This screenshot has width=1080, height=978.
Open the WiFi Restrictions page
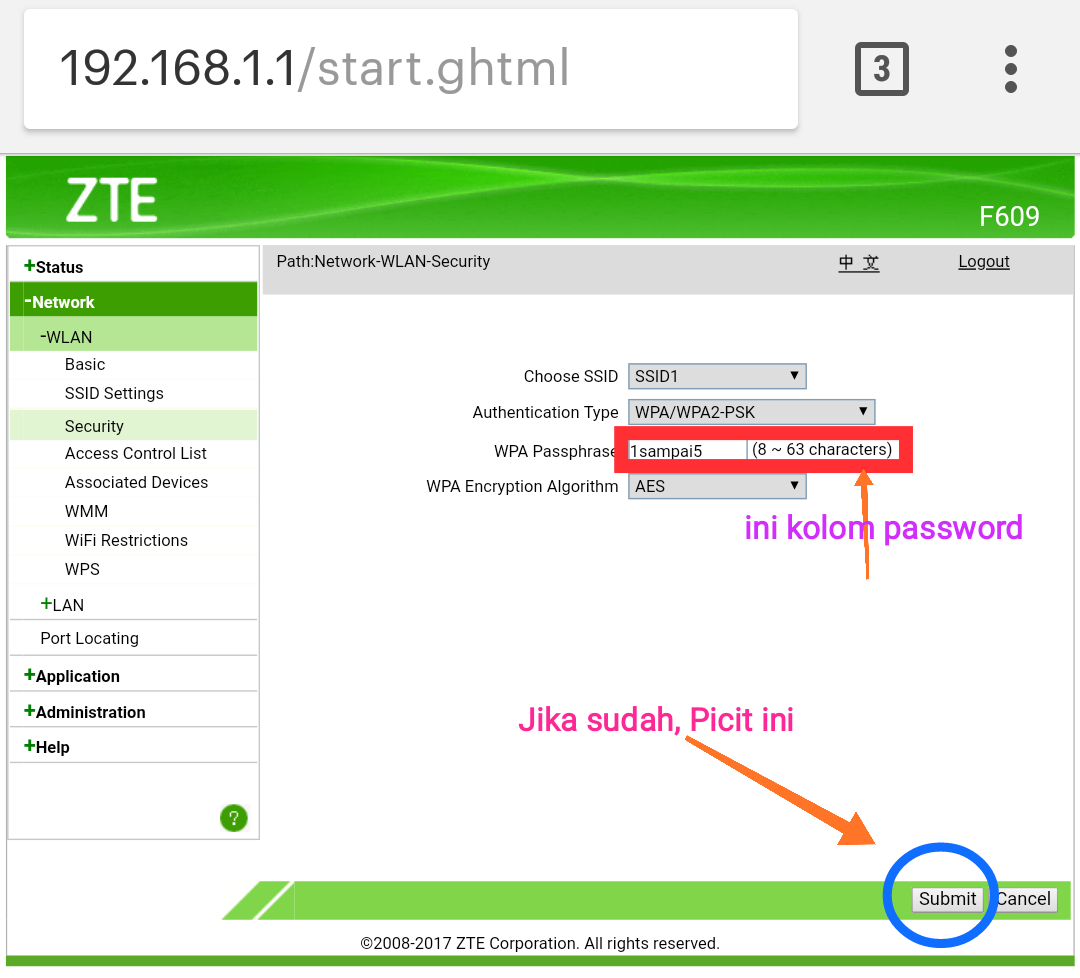[126, 540]
